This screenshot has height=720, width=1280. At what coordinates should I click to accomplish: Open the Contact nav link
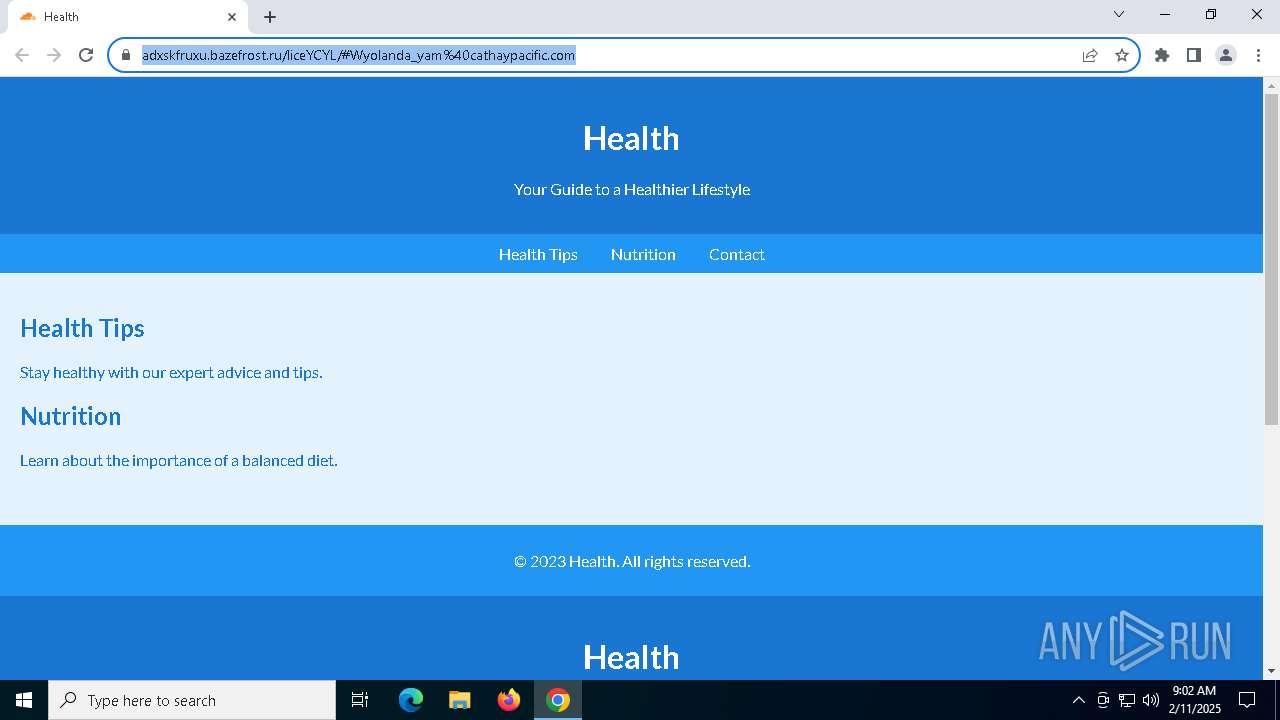point(737,254)
